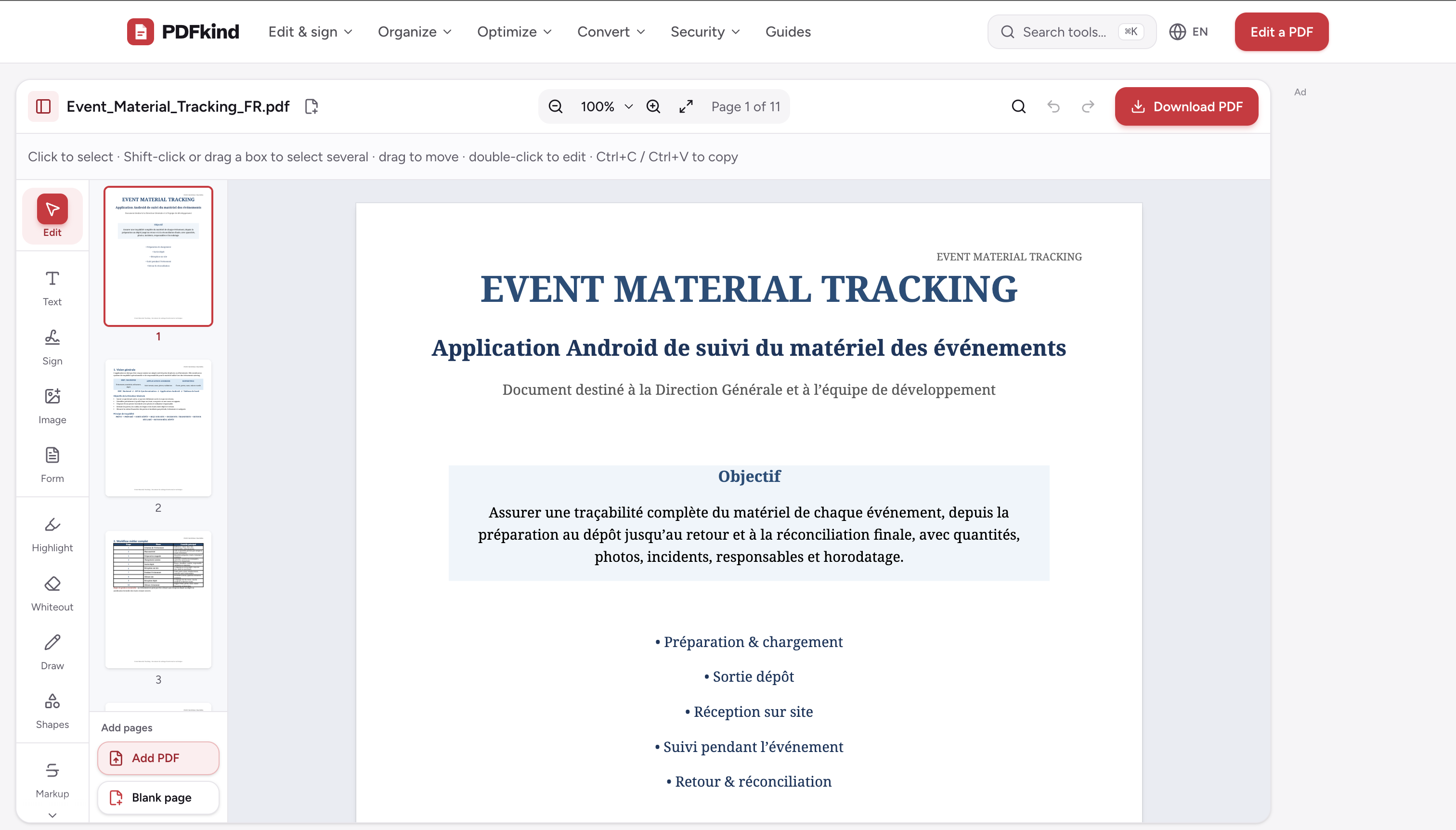
Task: Click the rename file icon beside filename
Action: coord(311,106)
